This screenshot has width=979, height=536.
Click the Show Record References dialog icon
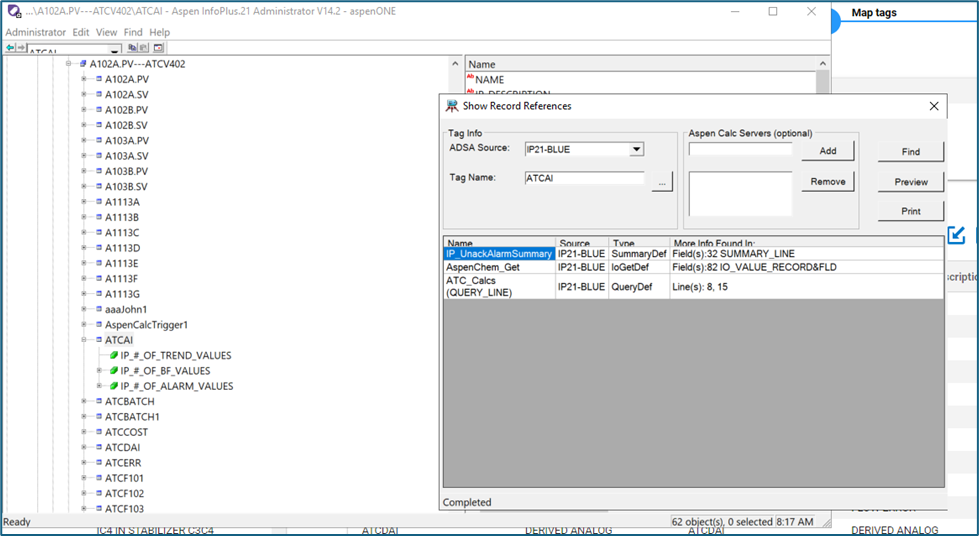[x=451, y=106]
